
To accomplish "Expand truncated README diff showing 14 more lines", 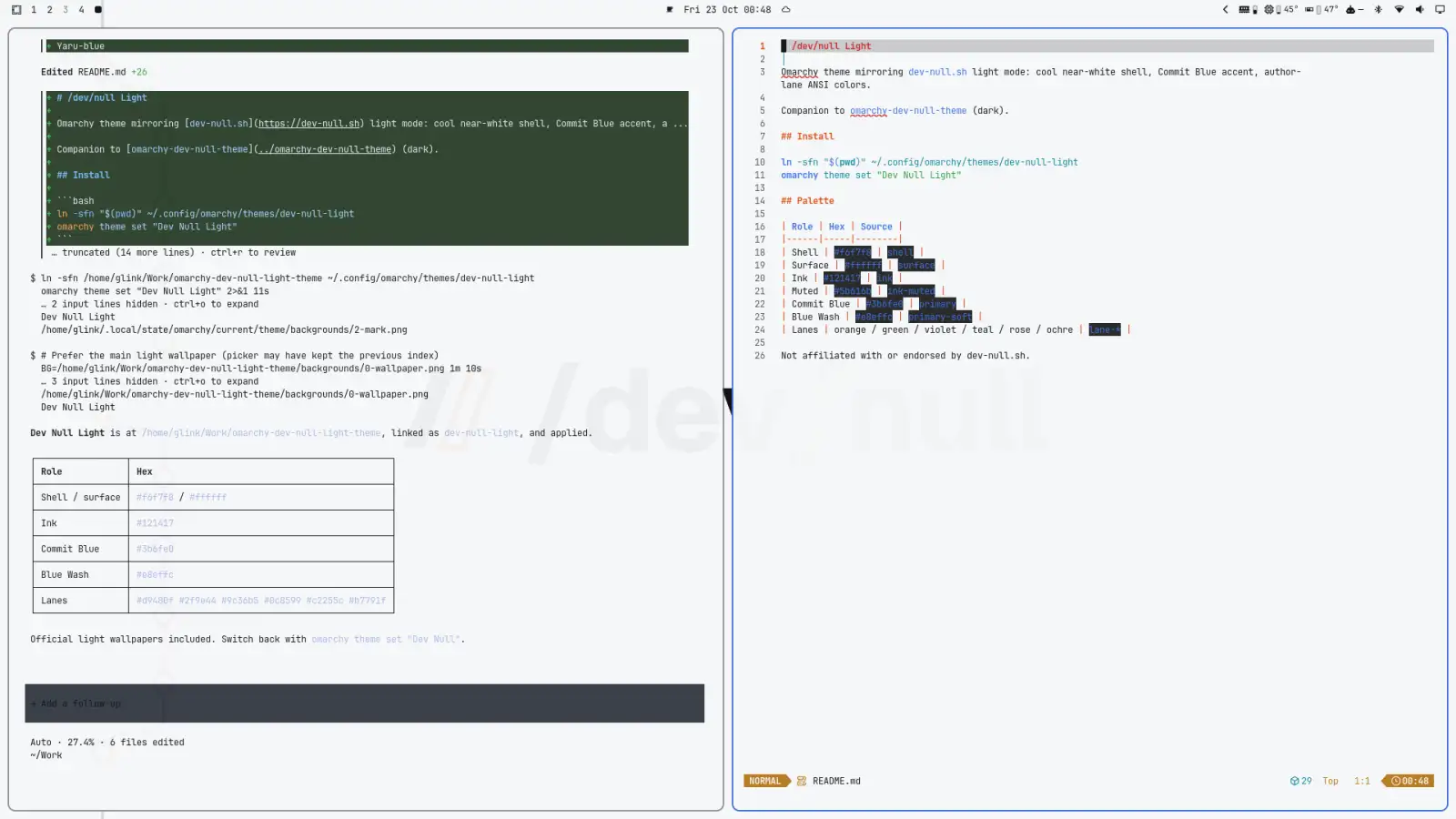I will tap(174, 252).
